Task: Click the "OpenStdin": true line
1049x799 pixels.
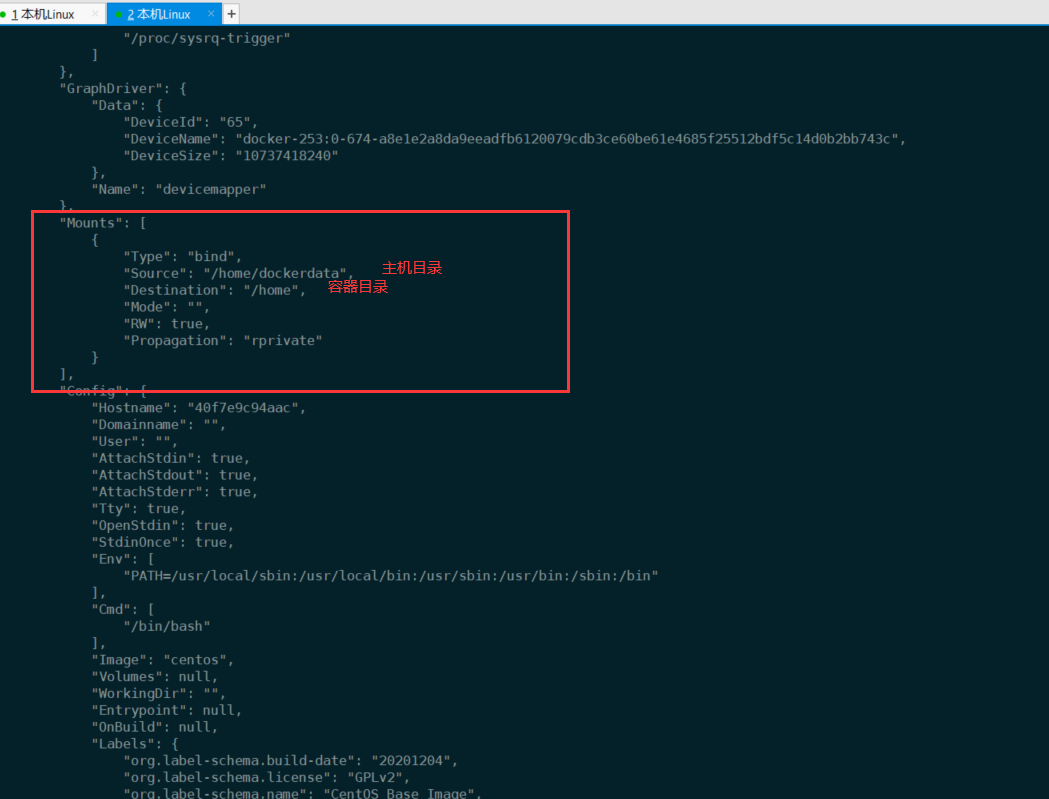Action: pos(163,525)
